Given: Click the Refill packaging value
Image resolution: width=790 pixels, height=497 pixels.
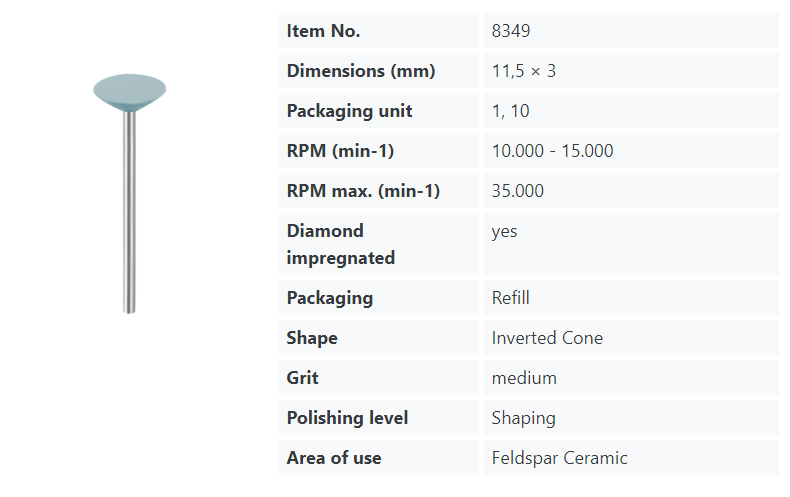Looking at the screenshot, I should click(x=510, y=298).
